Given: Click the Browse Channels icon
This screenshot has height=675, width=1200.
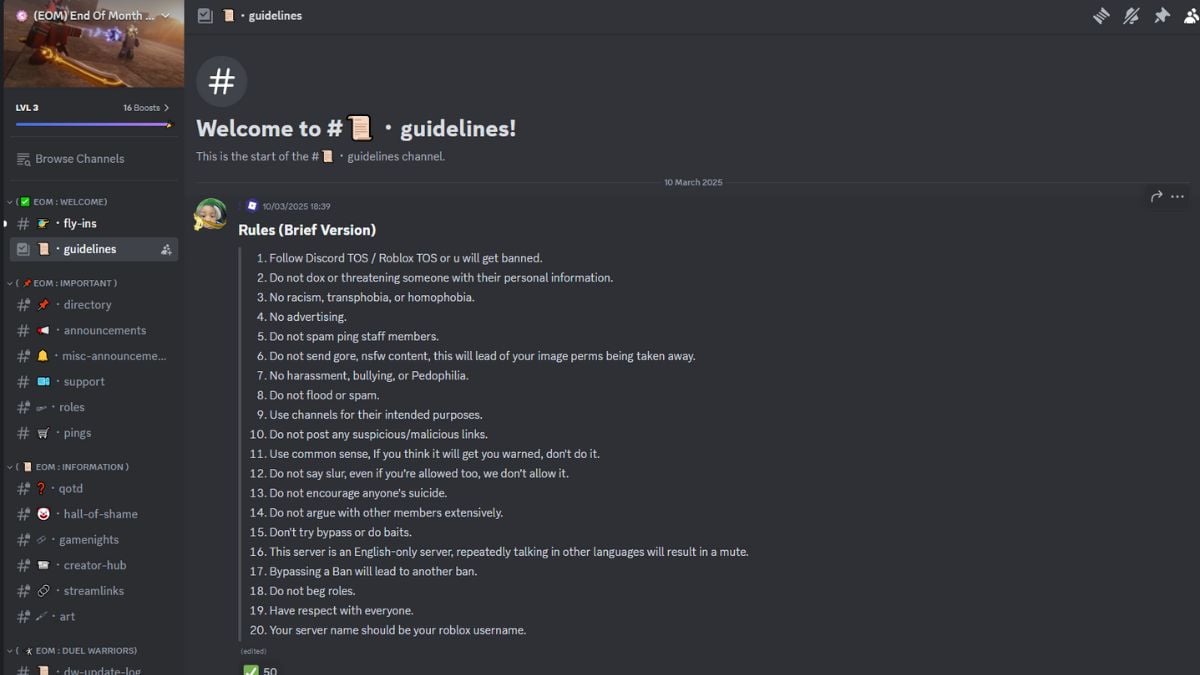Looking at the screenshot, I should [24, 159].
